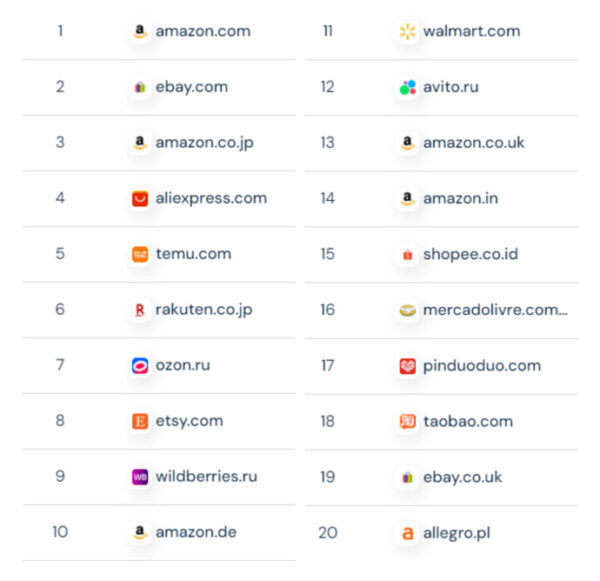Click the rank number 13 cell
Viewport: 600px width, 581px height.
pos(327,143)
